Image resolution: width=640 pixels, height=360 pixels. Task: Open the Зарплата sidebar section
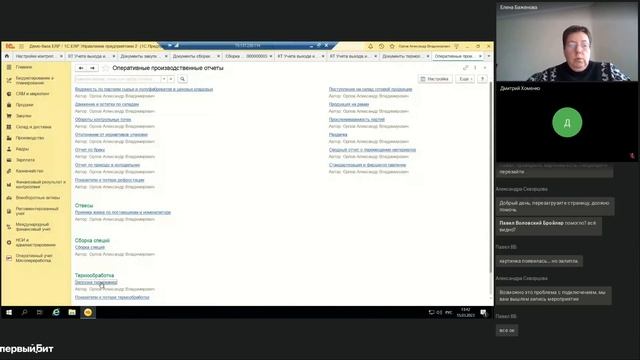[25, 160]
